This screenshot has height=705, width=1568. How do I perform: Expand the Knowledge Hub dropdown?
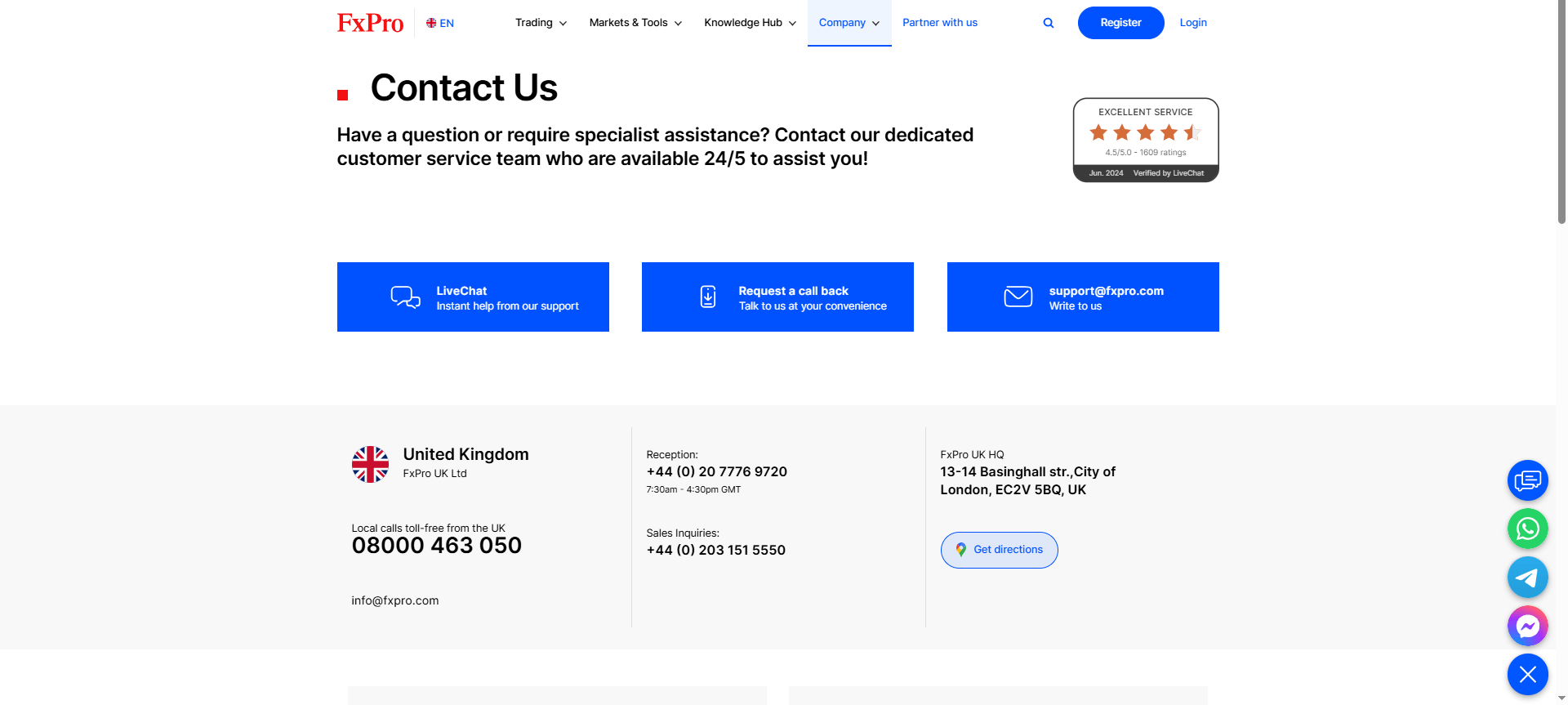[x=750, y=23]
